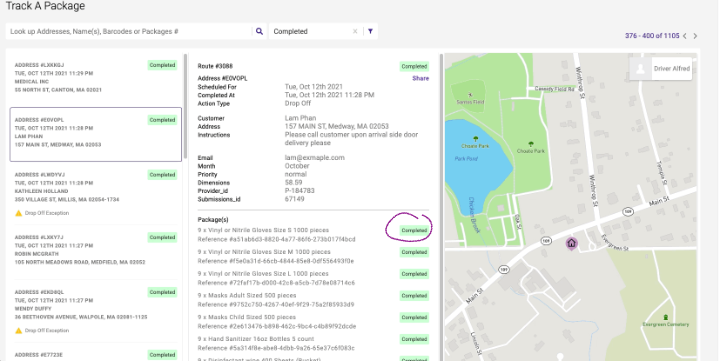Click warning icon under Wendy Duffy
719x363 pixels.
(x=18, y=330)
